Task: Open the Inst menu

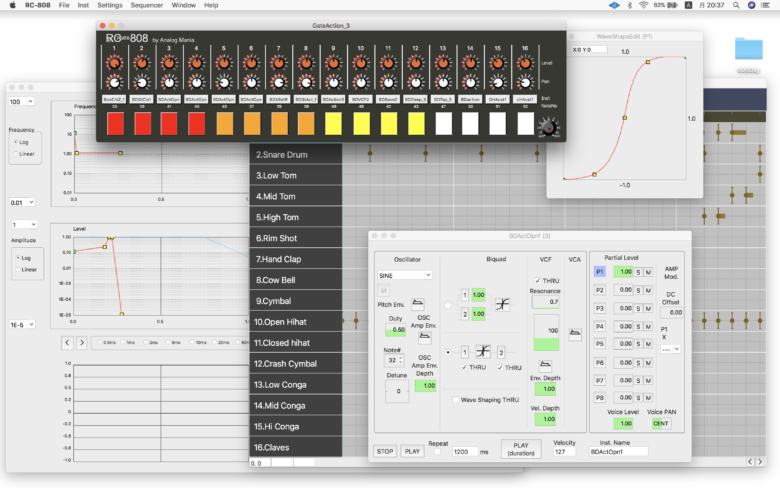Action: (x=83, y=5)
